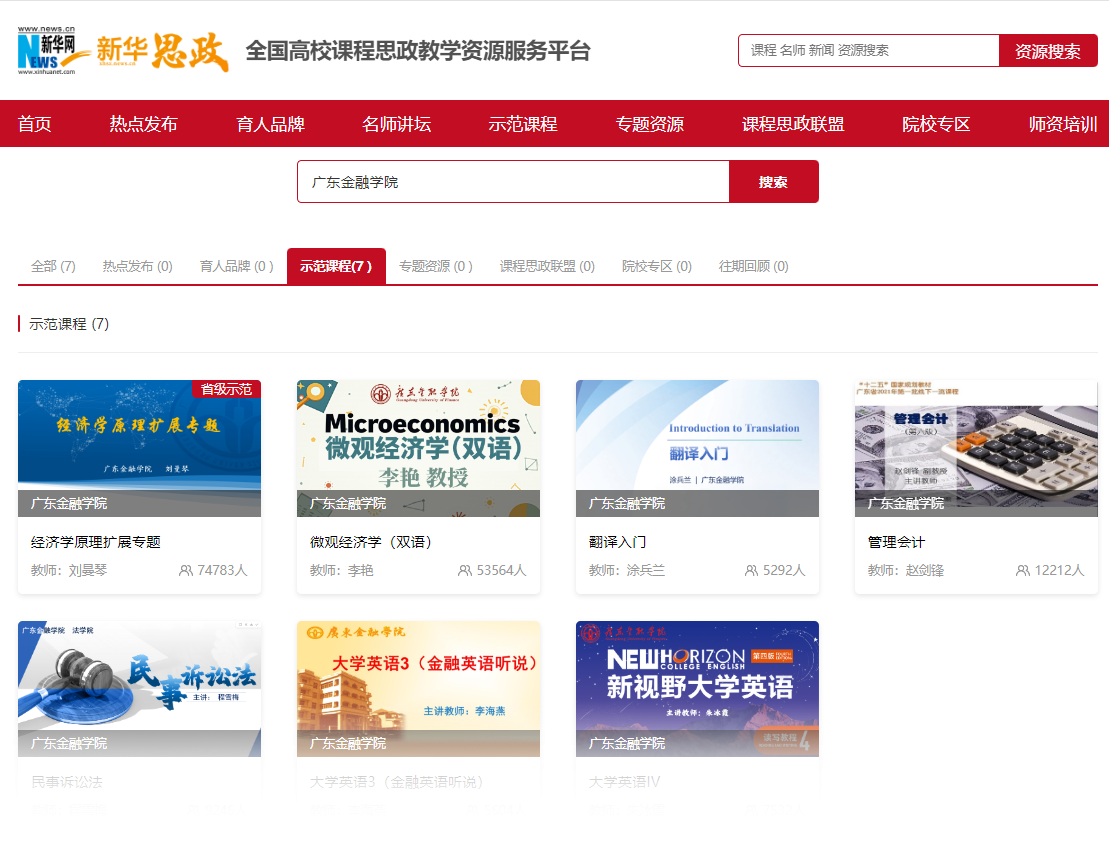
Task: Click the 微观经济学（双语） course title link
Action: pos(371,542)
